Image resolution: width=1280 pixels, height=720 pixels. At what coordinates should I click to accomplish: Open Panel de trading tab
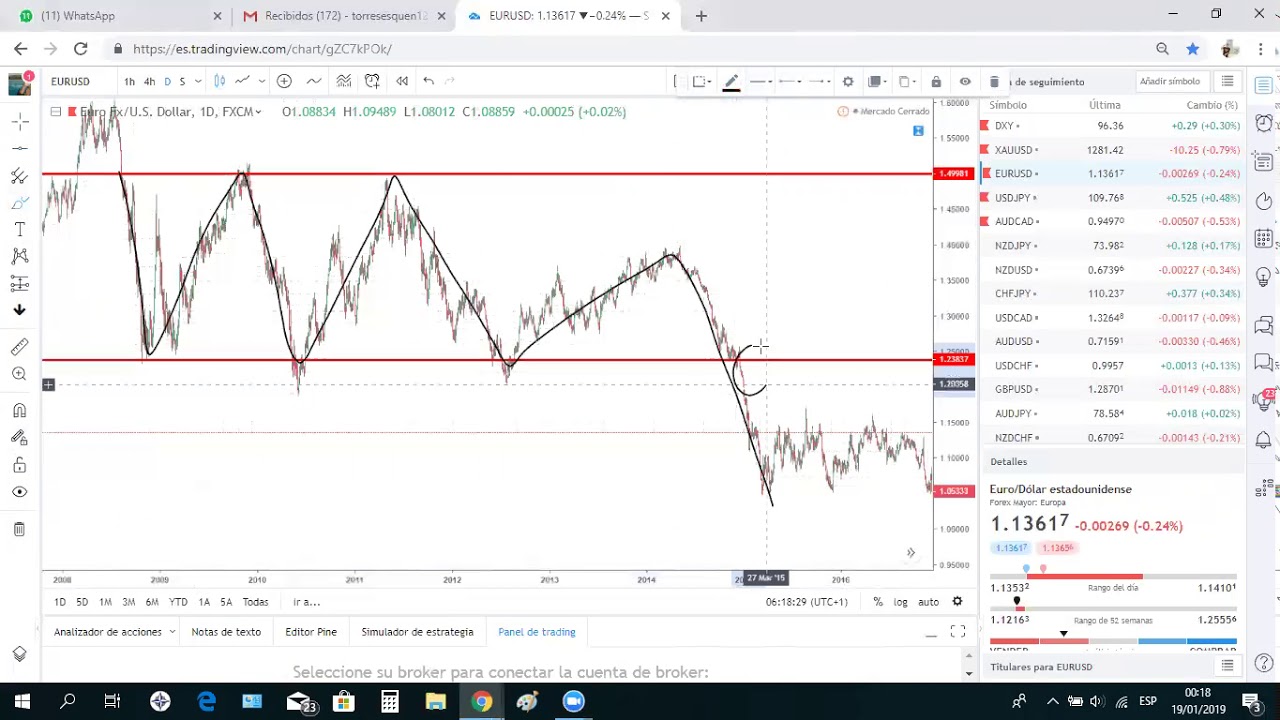(x=537, y=632)
